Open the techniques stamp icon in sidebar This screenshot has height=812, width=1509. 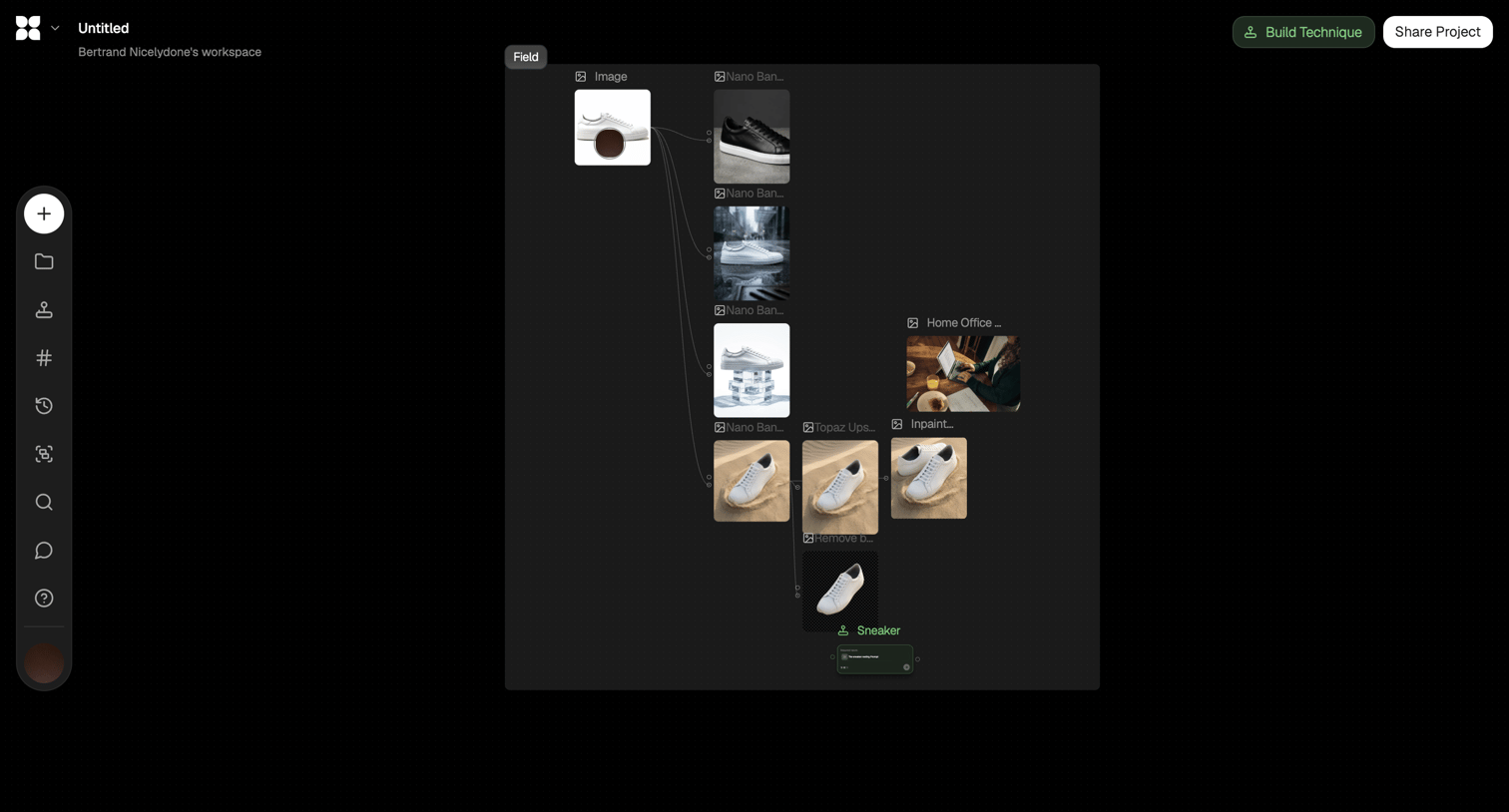pyautogui.click(x=44, y=310)
